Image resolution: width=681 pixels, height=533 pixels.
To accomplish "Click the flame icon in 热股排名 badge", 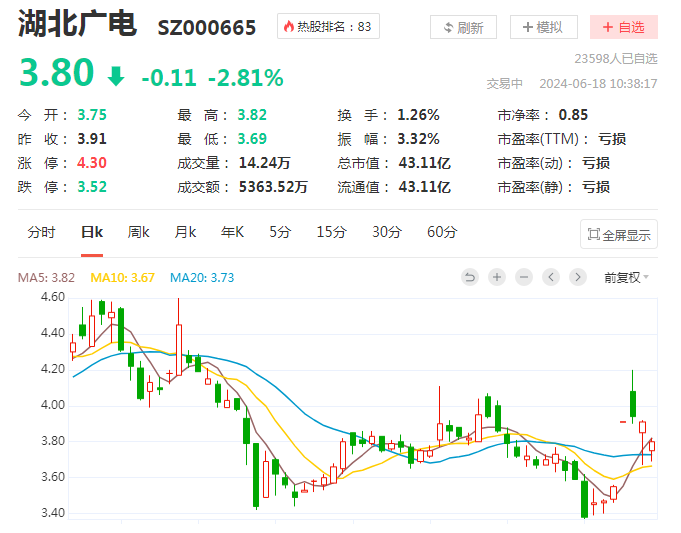I will click(x=289, y=27).
